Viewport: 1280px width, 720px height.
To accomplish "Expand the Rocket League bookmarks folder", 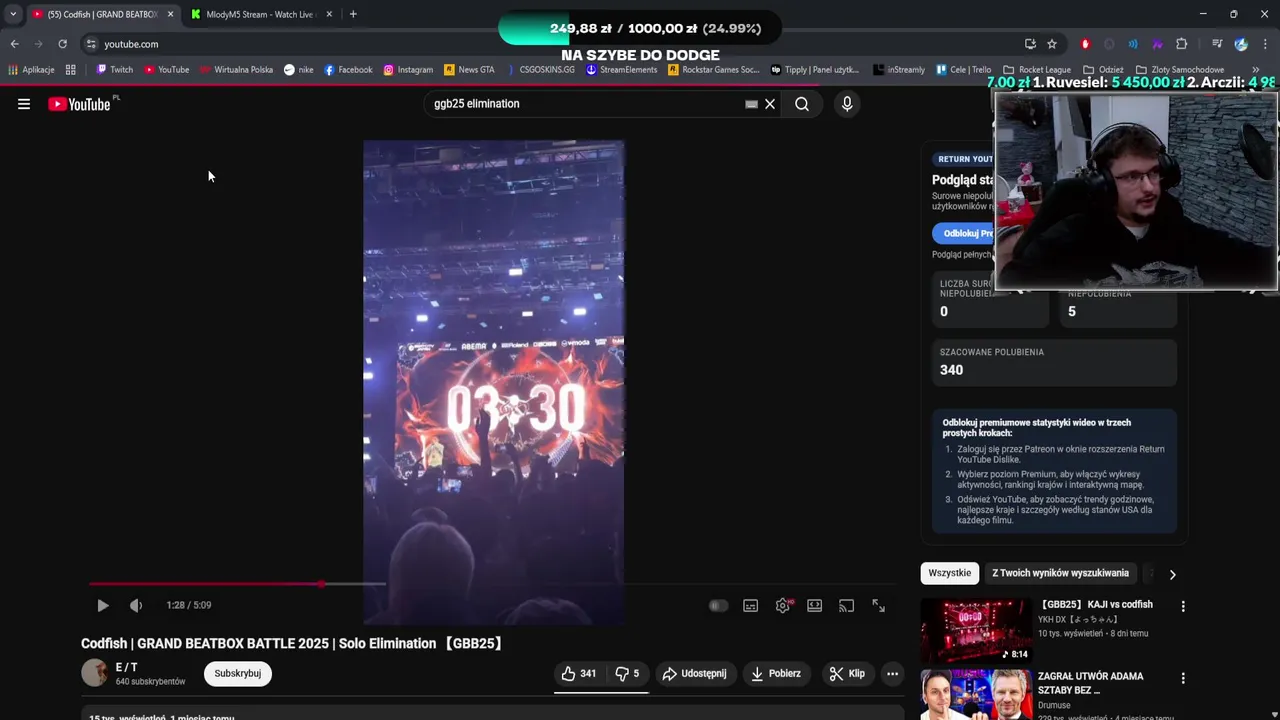I will pos(1037,70).
